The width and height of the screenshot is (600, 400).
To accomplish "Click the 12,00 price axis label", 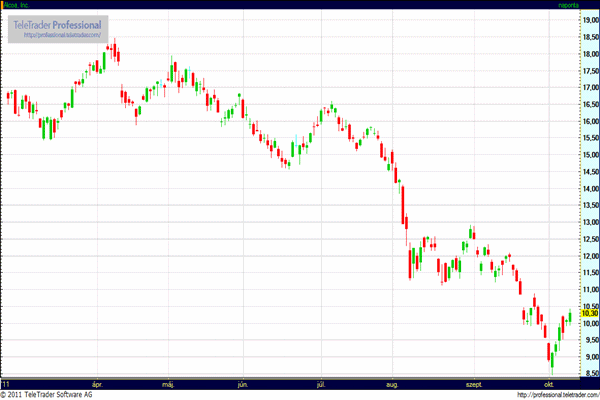I will (x=589, y=256).
